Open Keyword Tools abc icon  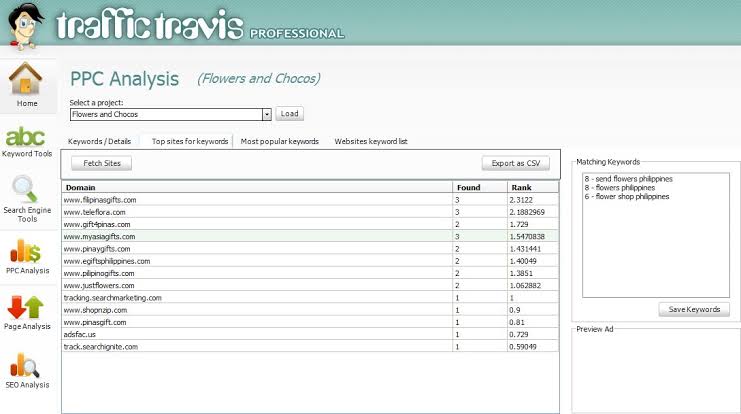point(26,137)
